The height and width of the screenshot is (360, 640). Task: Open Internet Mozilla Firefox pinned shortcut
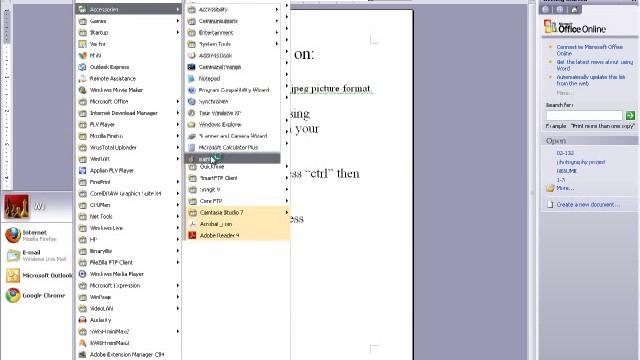tap(37, 236)
